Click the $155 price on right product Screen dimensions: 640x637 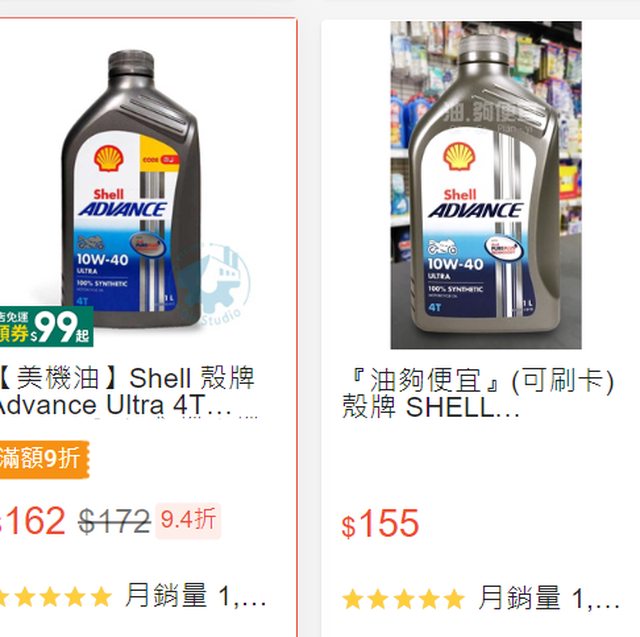[380, 524]
